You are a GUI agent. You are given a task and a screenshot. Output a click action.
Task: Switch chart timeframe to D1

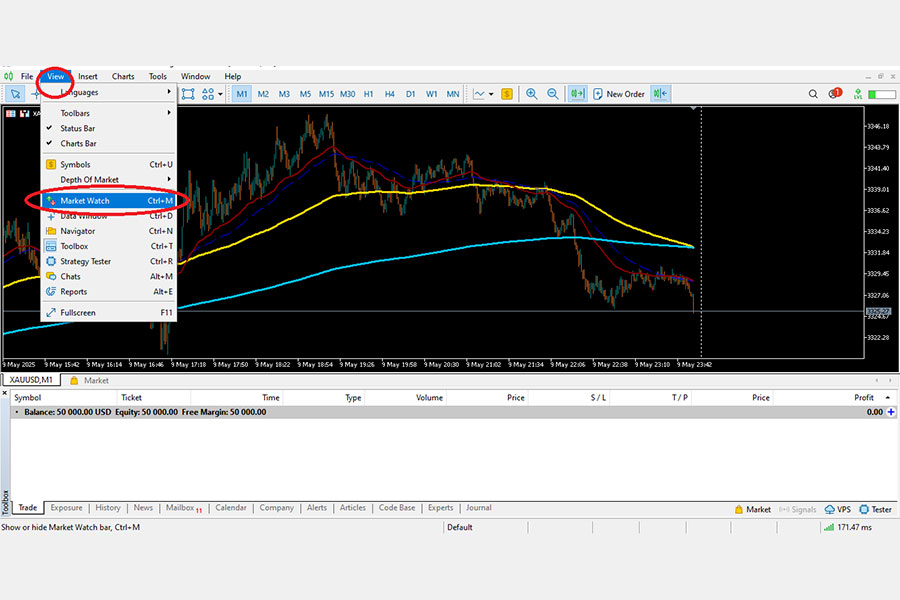tap(410, 94)
